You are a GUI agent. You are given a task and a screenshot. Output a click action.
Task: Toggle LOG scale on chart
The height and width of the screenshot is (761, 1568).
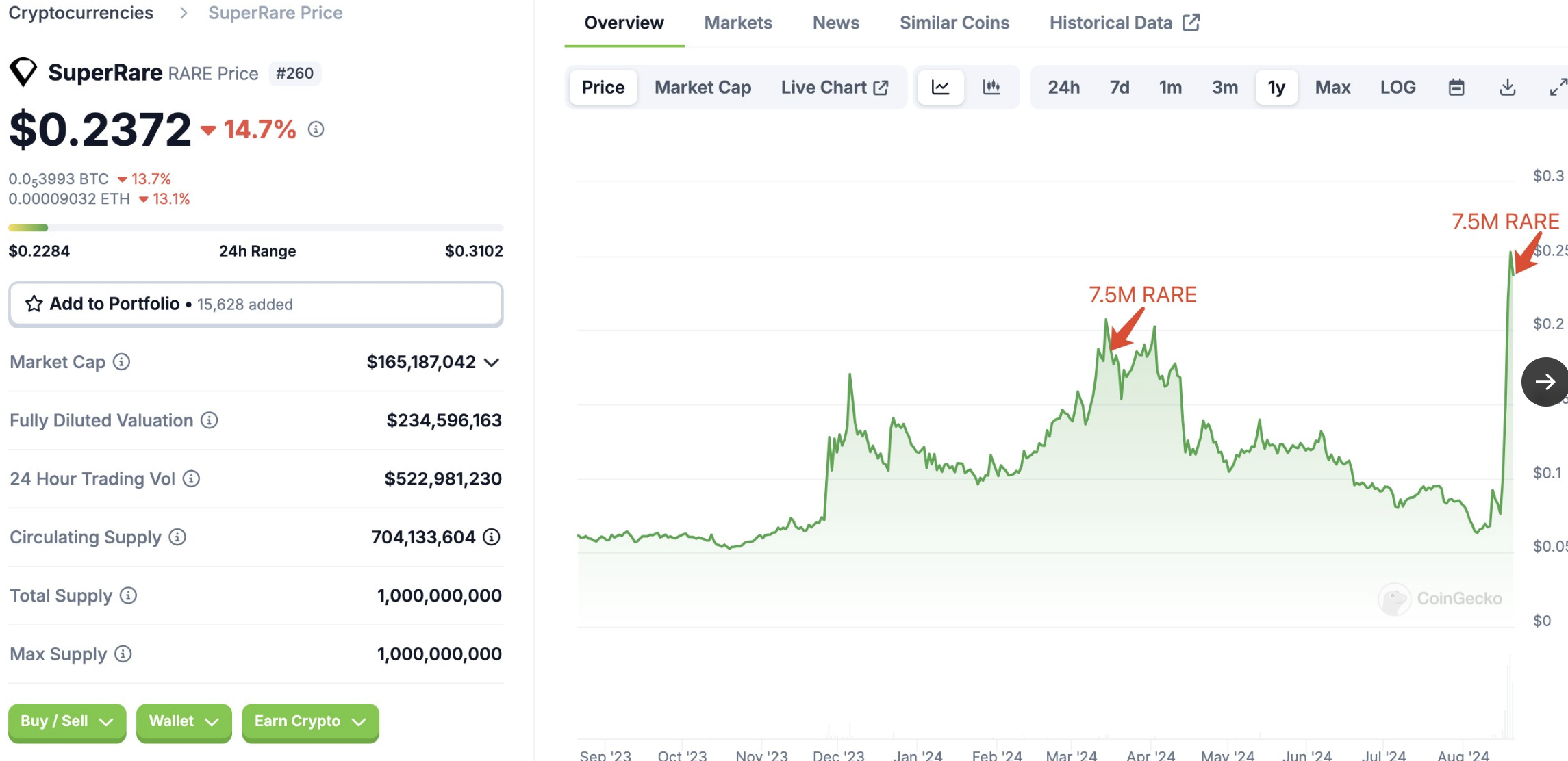1398,87
